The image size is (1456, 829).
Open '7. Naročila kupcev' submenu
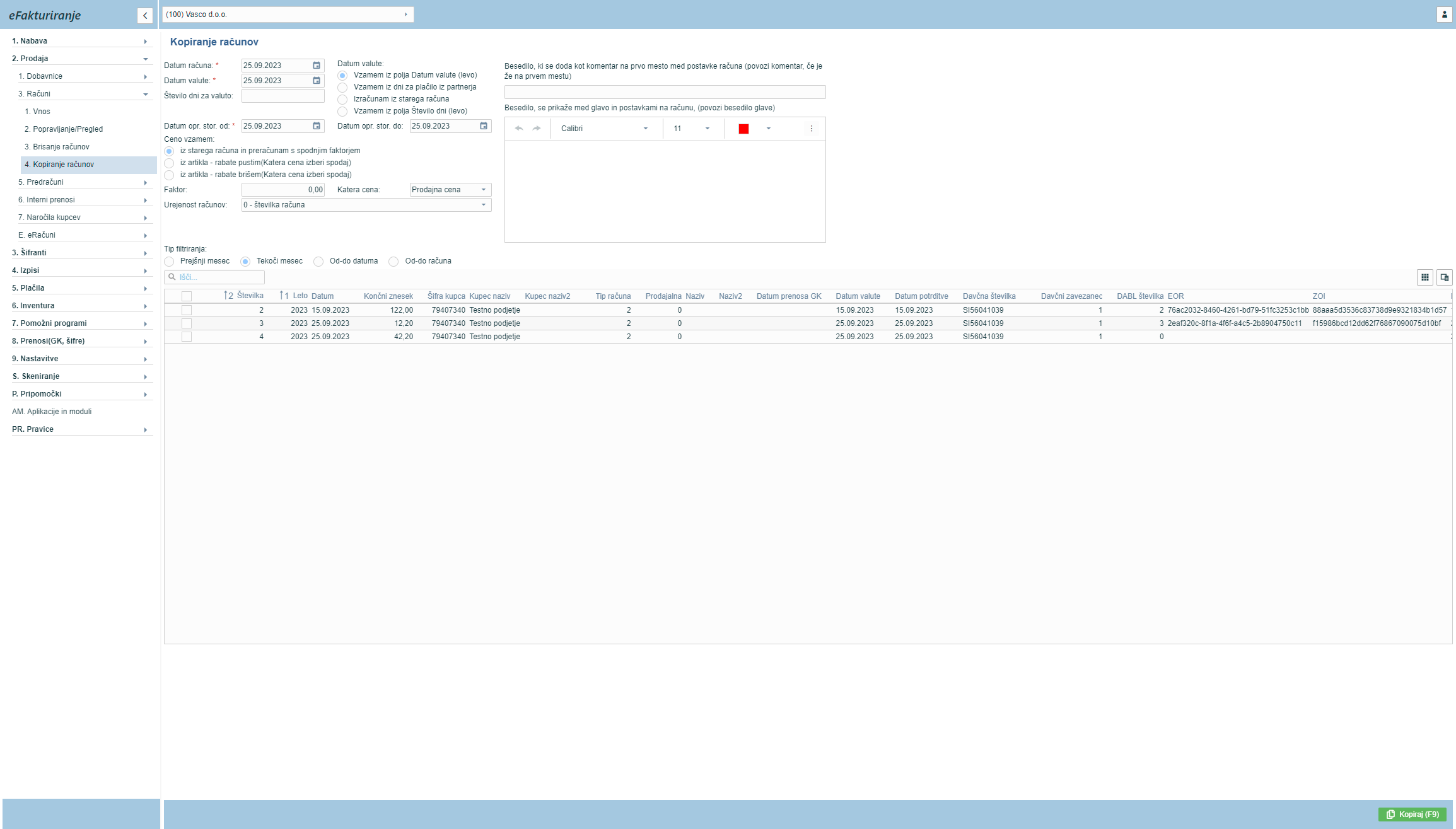click(x=85, y=217)
